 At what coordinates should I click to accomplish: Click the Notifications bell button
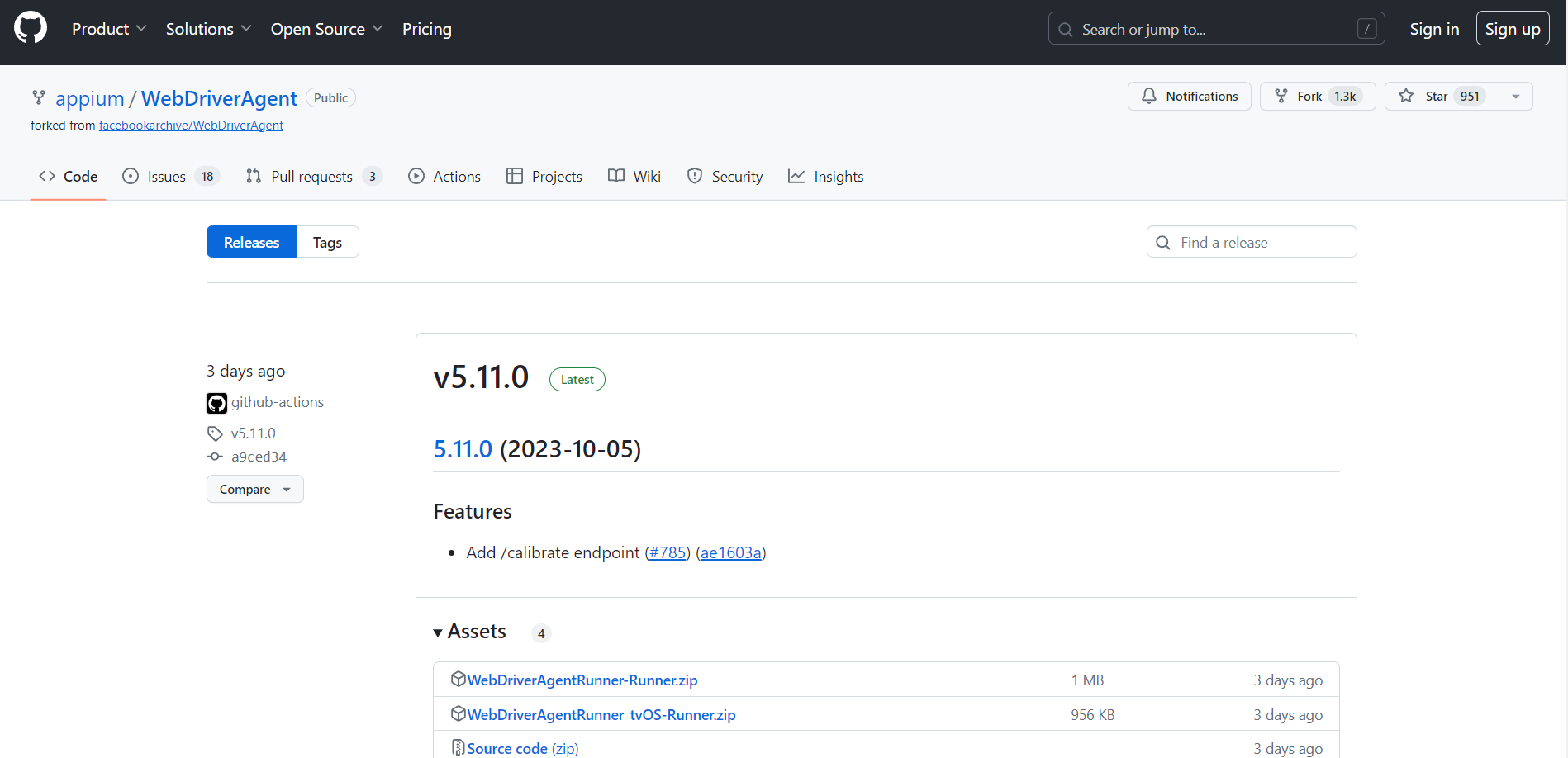tap(1189, 97)
